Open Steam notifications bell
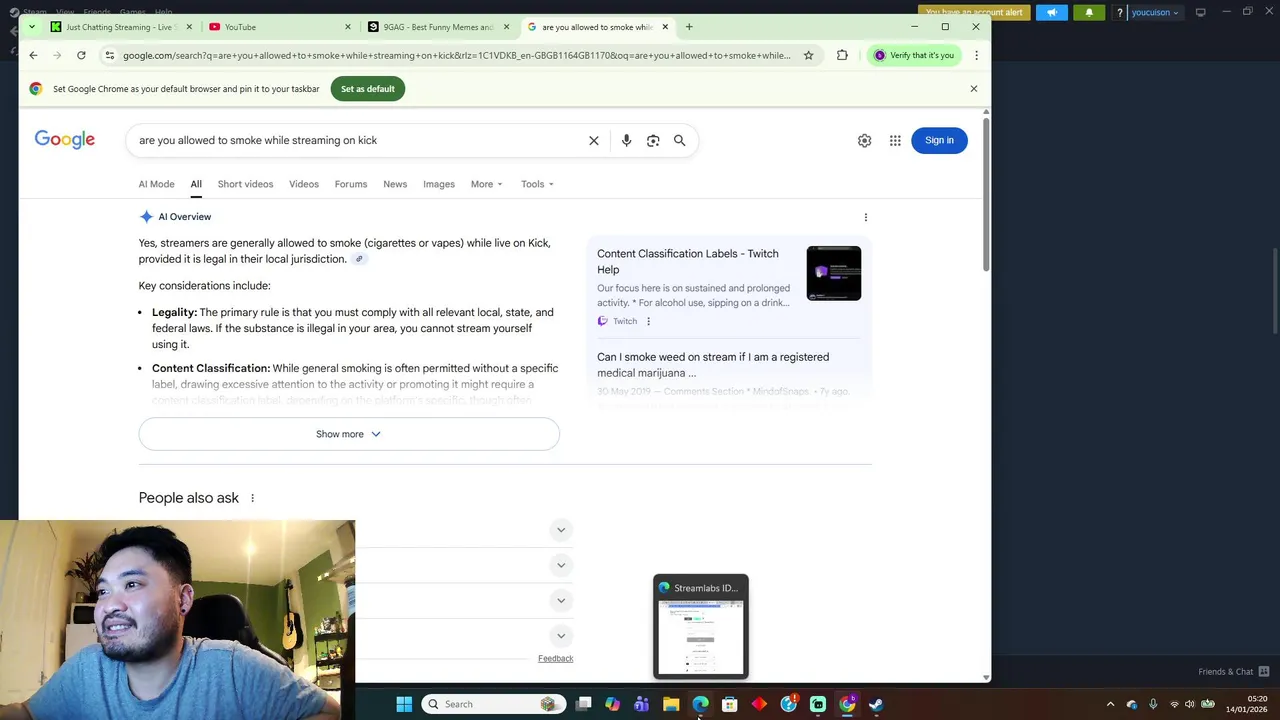 (x=1089, y=12)
